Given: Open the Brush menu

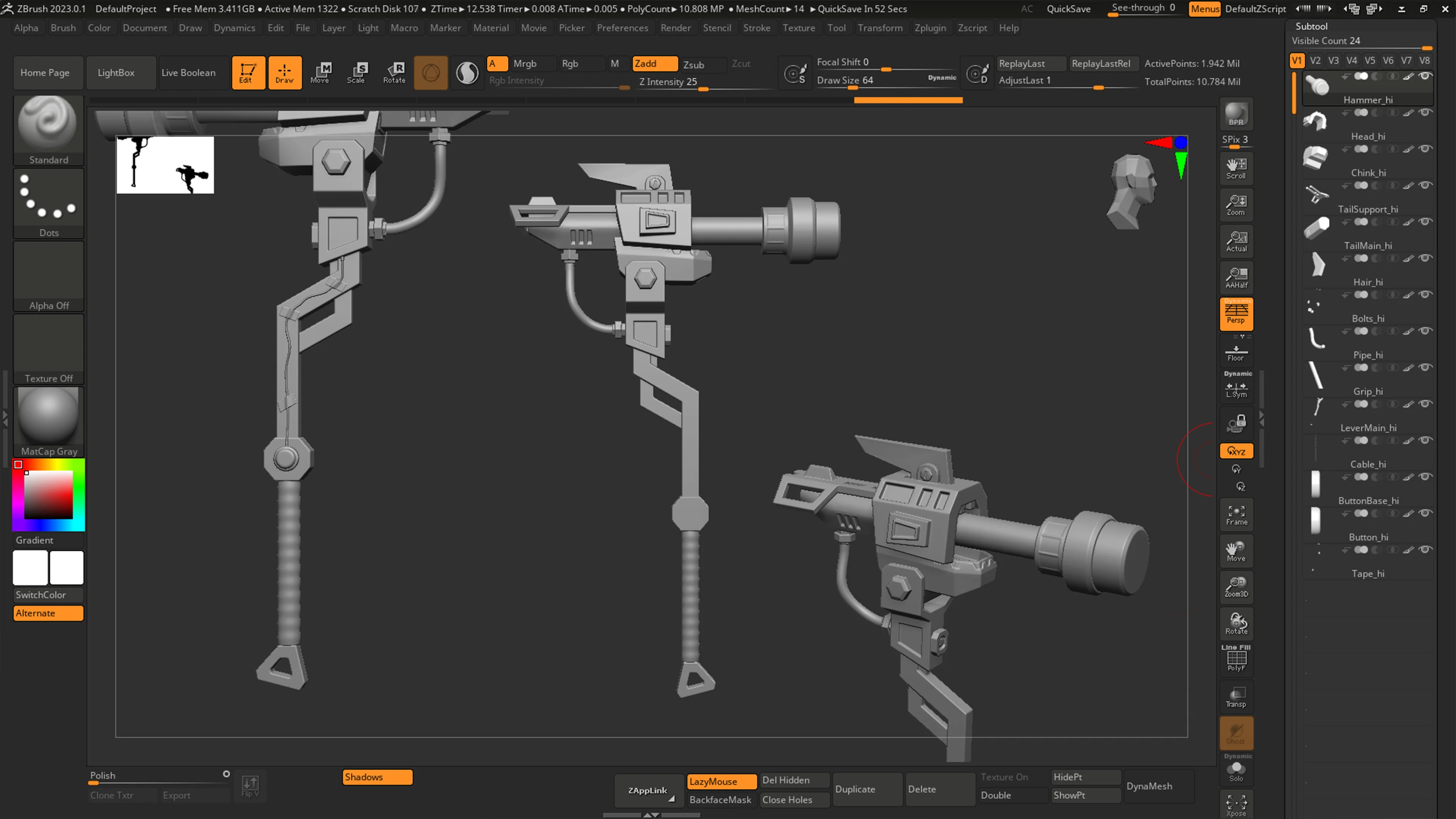Looking at the screenshot, I should tap(63, 28).
